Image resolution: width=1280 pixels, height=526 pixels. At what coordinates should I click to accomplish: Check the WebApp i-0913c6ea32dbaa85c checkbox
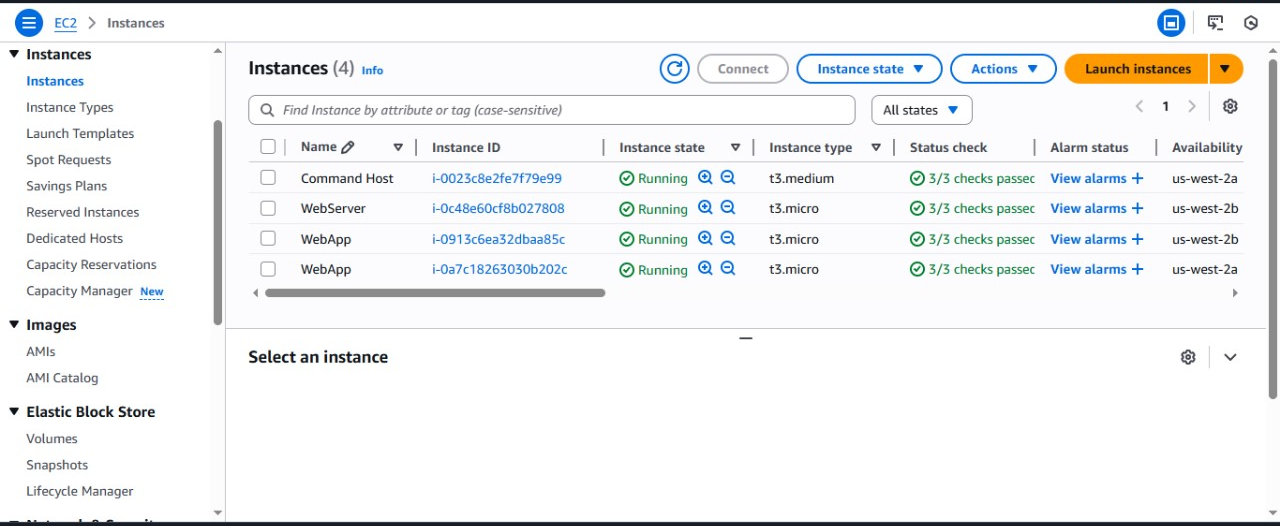267,239
